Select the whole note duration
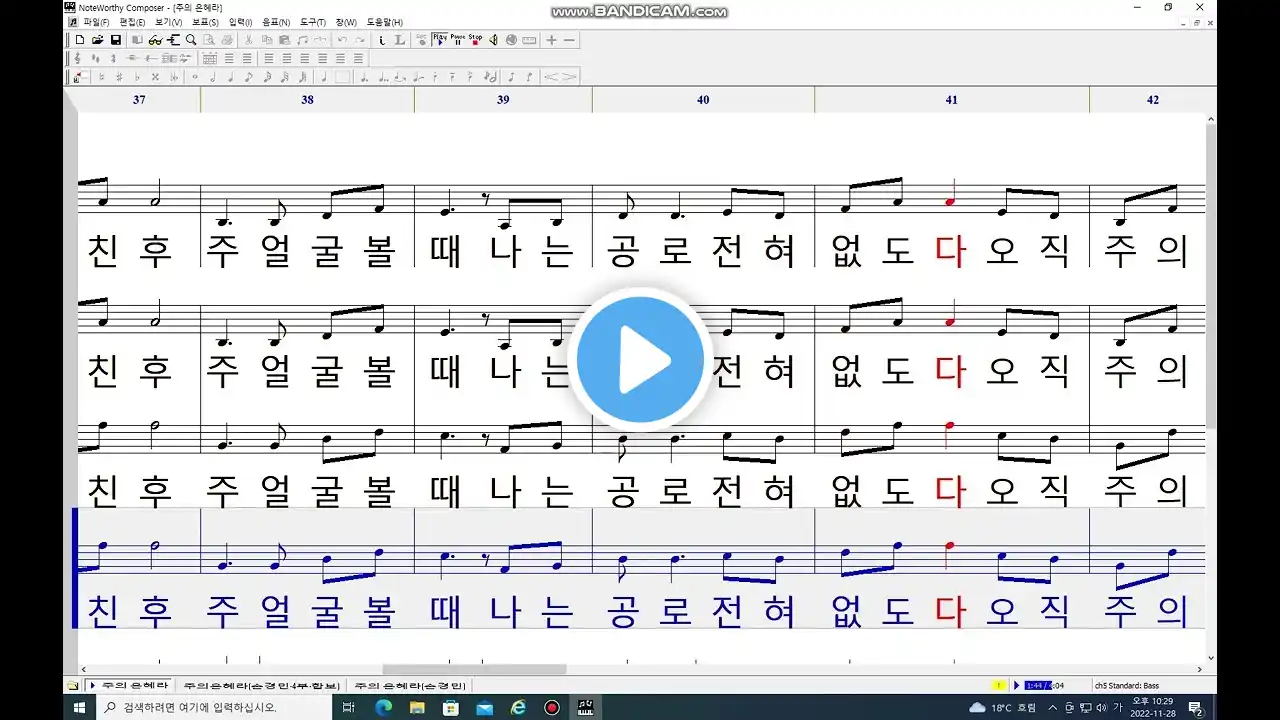This screenshot has width=1280, height=720. 195,77
